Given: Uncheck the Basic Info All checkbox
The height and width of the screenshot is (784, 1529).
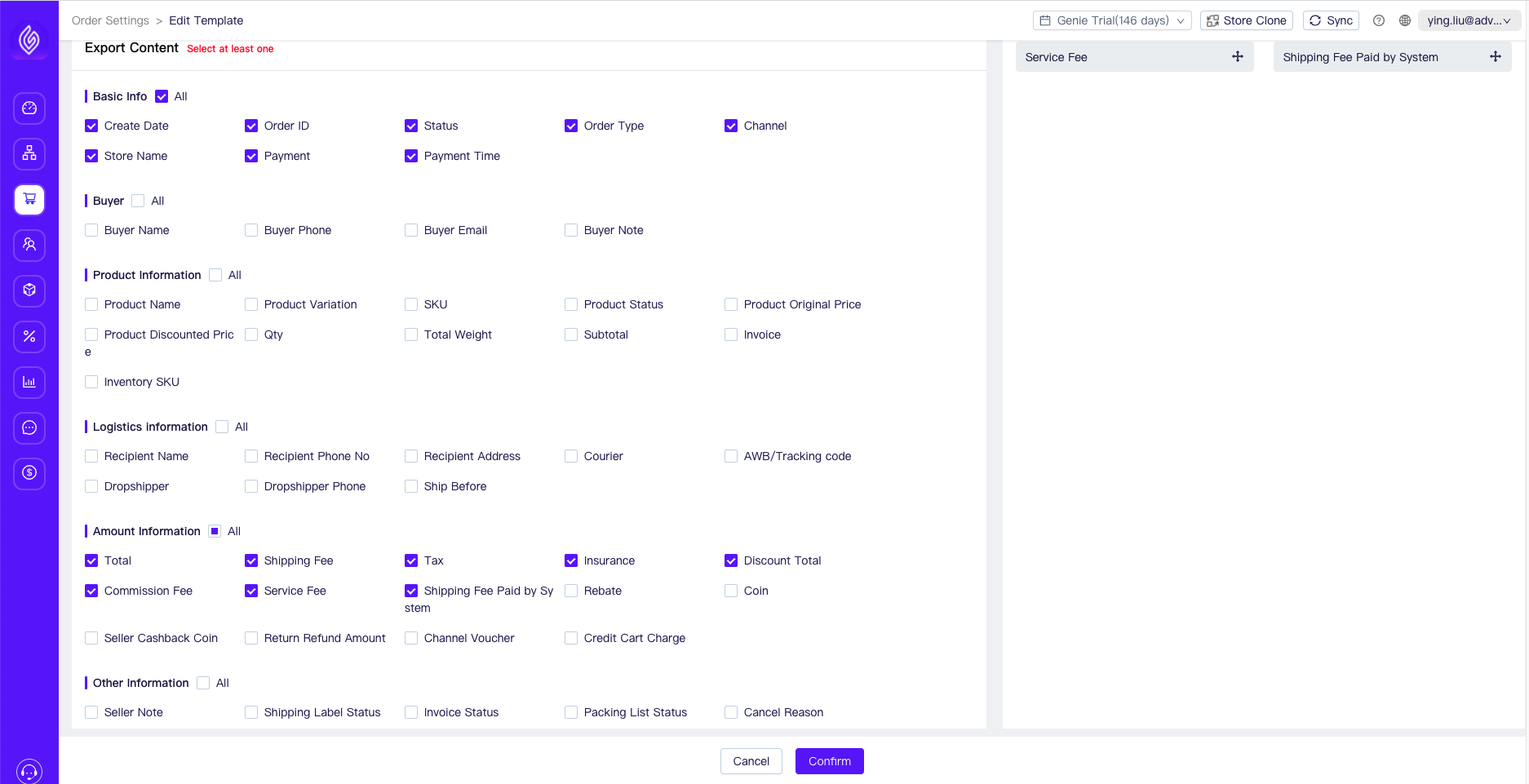Looking at the screenshot, I should (x=162, y=96).
